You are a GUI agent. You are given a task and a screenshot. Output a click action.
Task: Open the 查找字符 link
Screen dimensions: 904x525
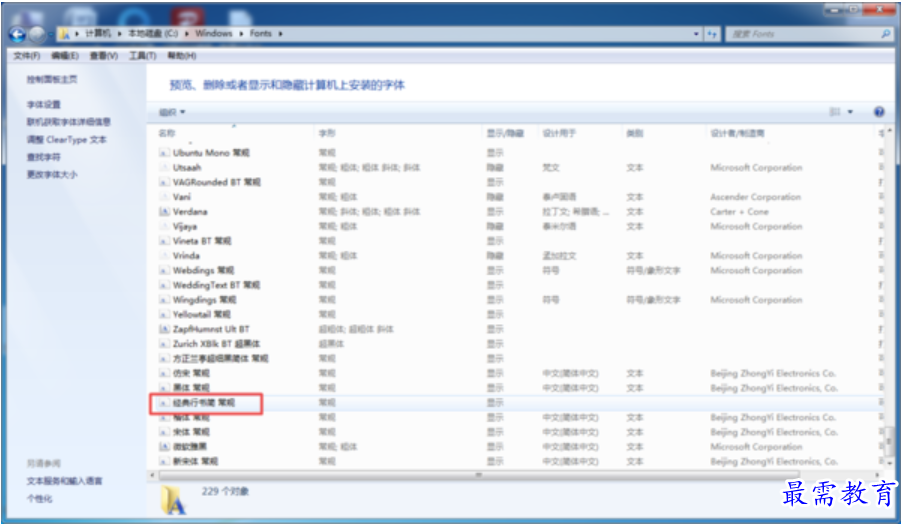[43, 157]
